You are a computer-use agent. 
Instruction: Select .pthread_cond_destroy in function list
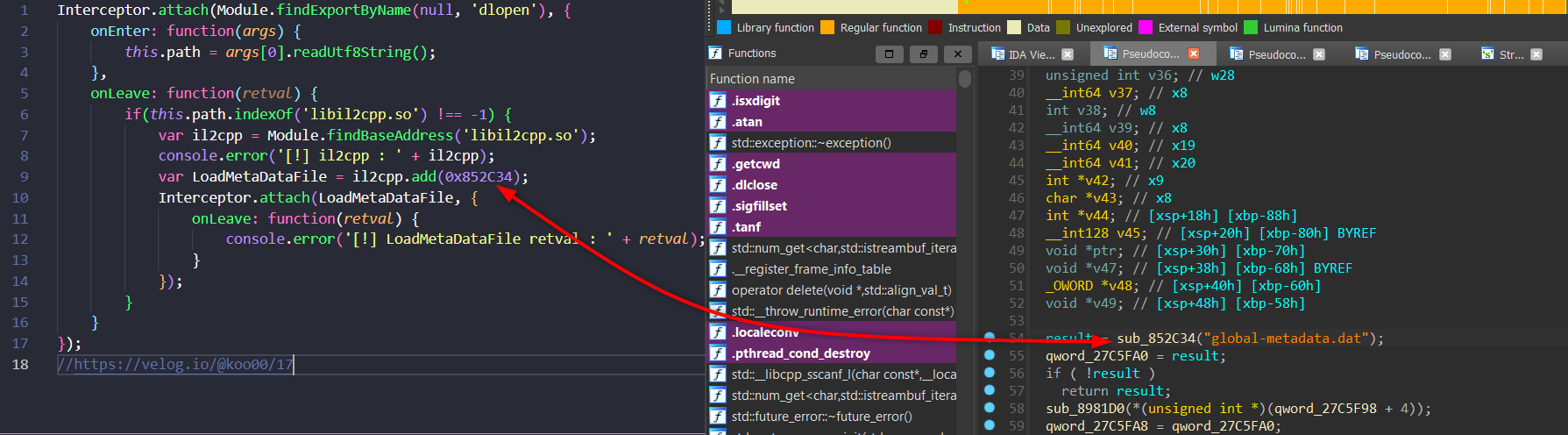point(833,353)
